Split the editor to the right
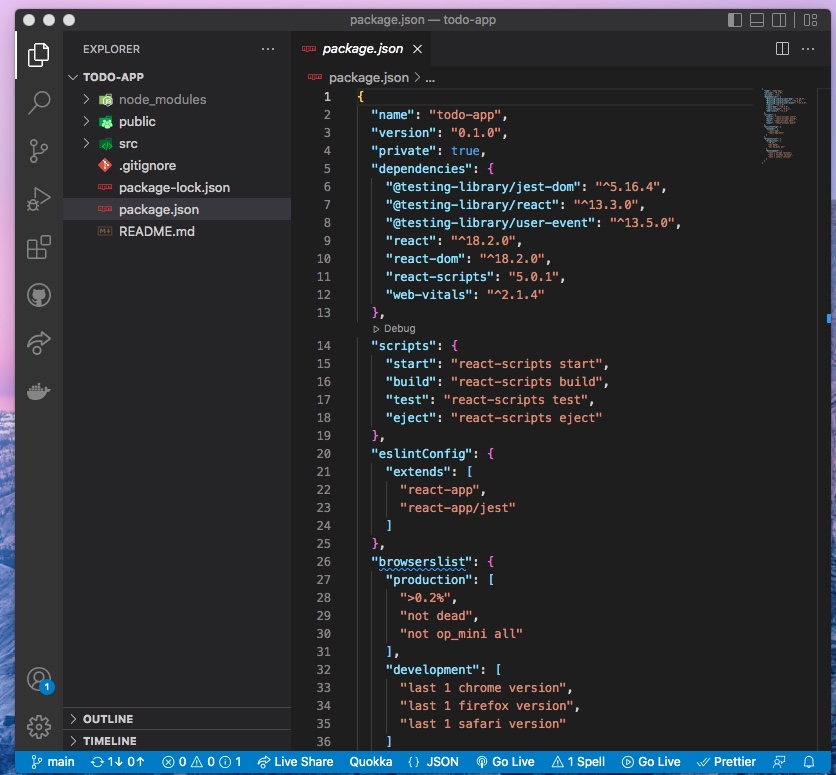Screen dimensions: 836x775 pos(782,49)
